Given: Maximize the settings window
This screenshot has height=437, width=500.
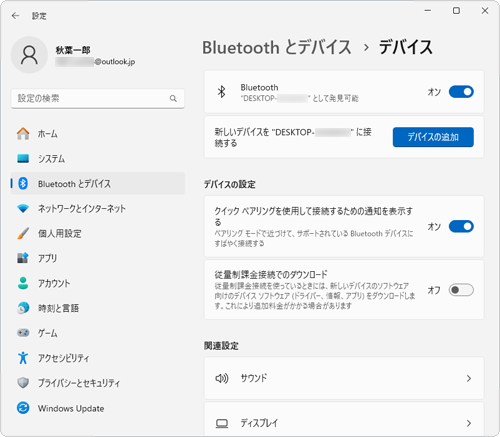Looking at the screenshot, I should 456,11.
